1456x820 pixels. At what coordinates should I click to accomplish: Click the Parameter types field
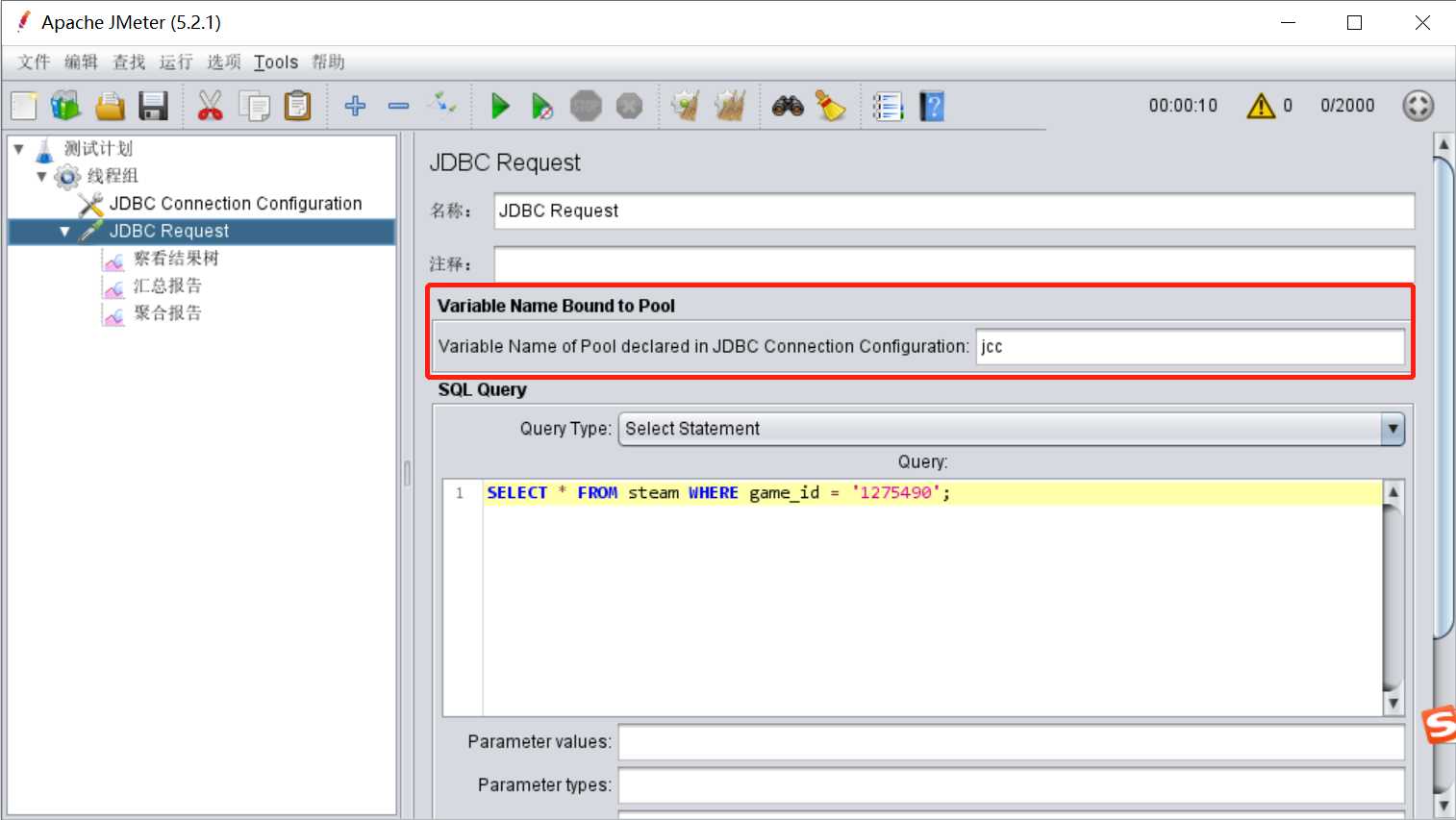(x=1011, y=785)
